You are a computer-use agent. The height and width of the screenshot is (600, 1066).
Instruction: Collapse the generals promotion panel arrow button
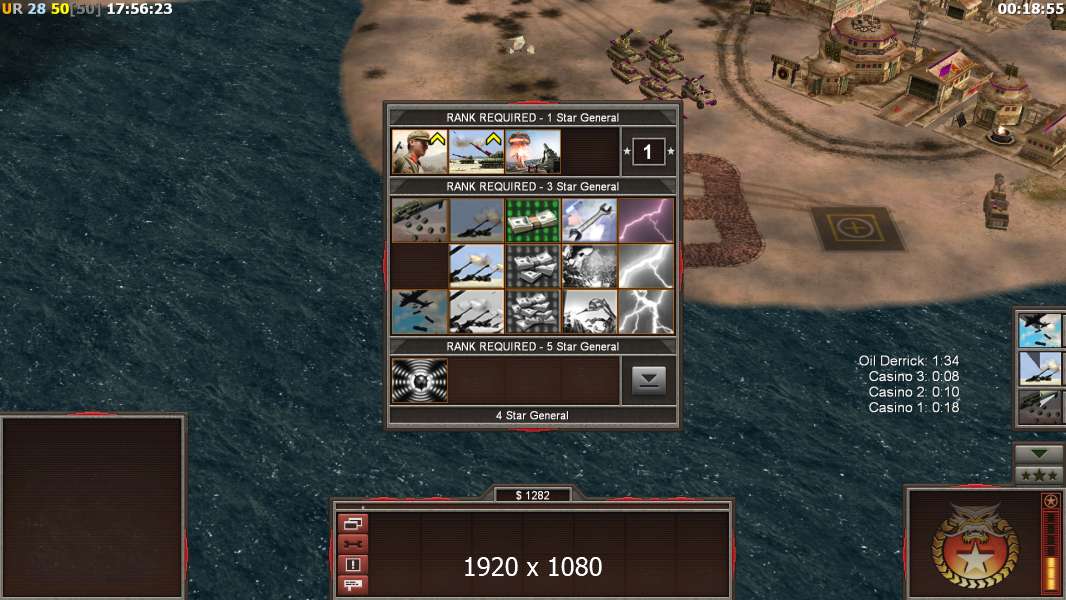(x=649, y=381)
